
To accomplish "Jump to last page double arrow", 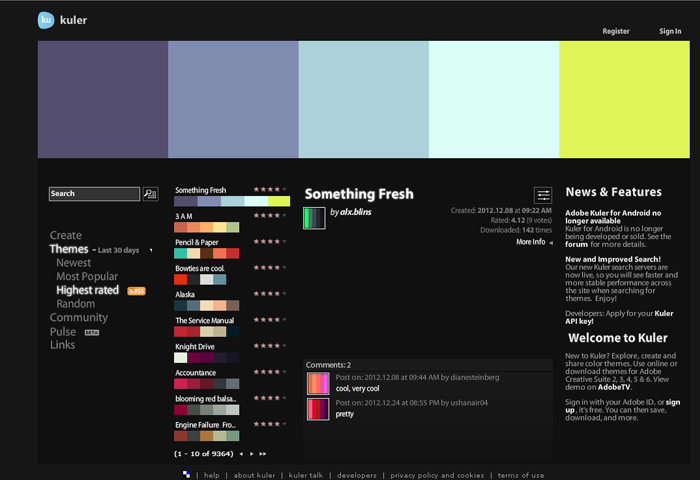I will 262,454.
